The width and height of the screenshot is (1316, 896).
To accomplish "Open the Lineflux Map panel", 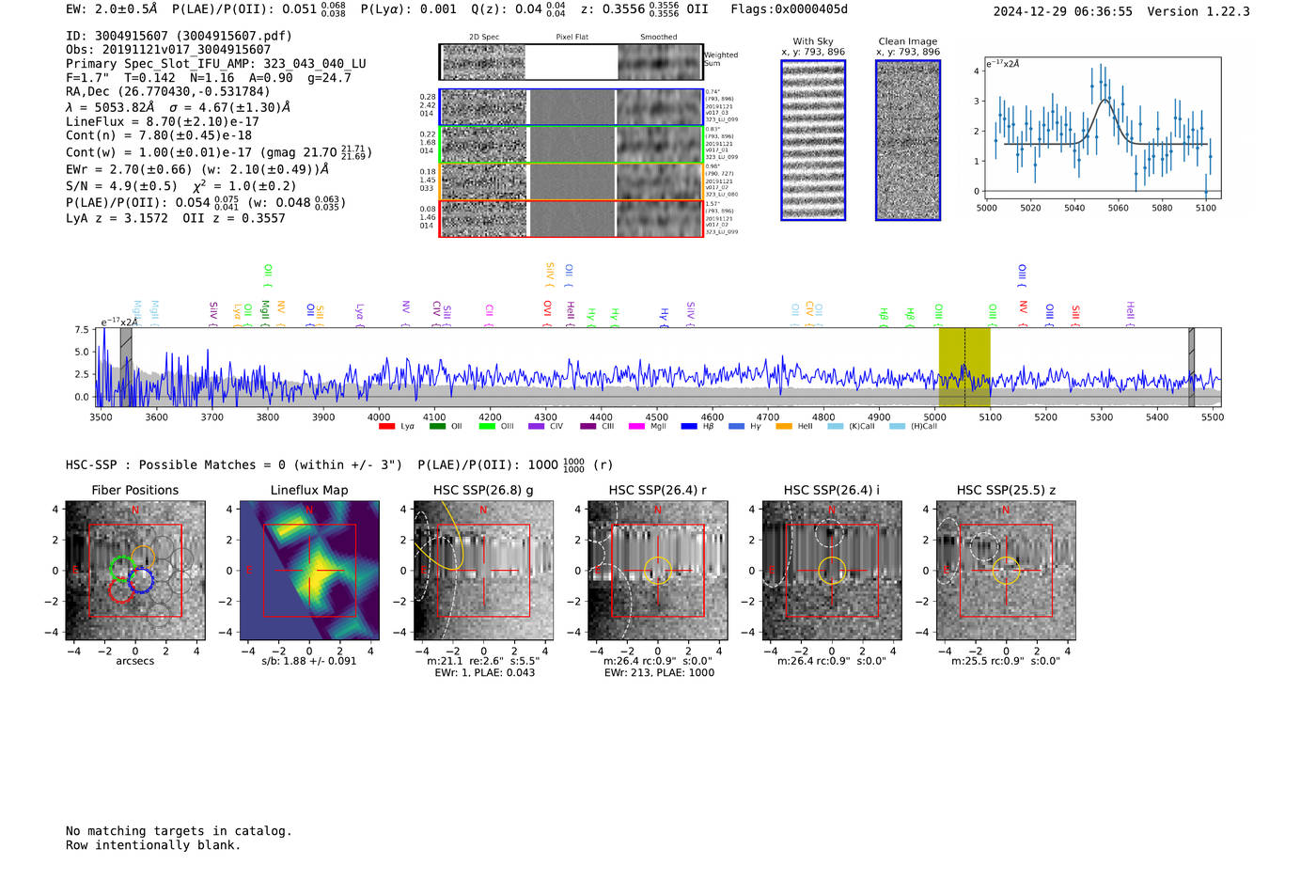I will pyautogui.click(x=309, y=571).
